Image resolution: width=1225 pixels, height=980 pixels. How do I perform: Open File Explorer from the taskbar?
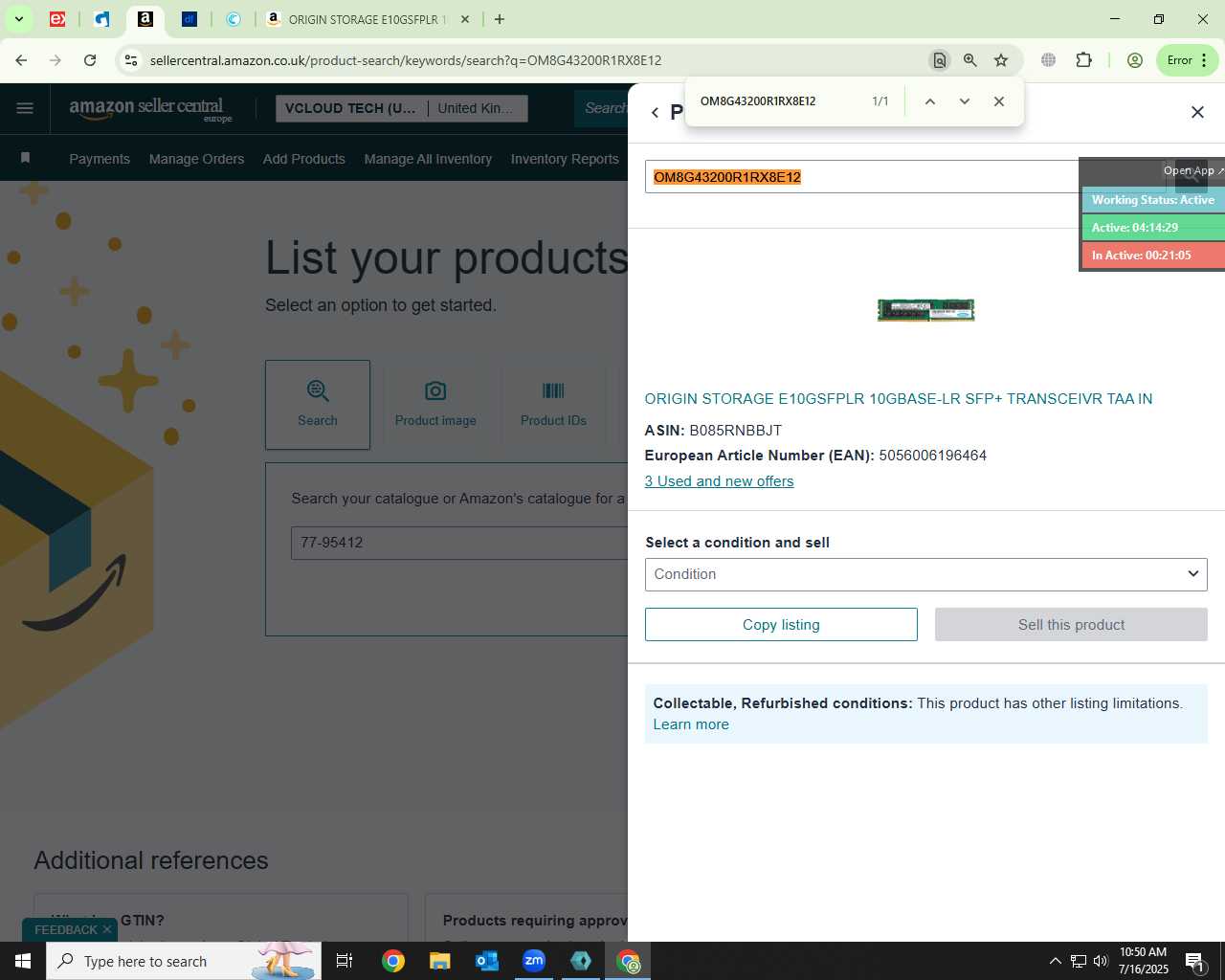(x=439, y=961)
